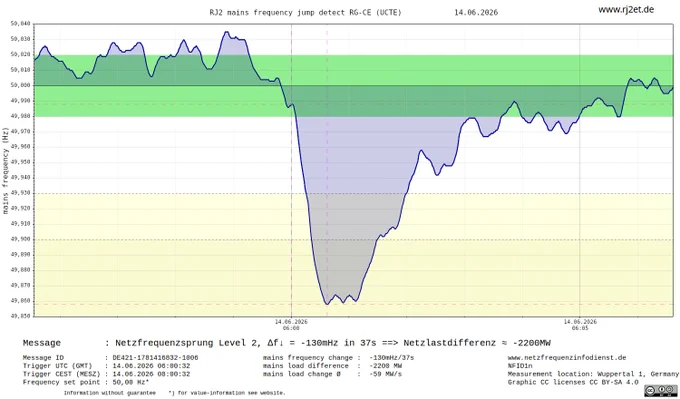The image size is (680, 399).
Task: Click the 'Message ID' field label
Action: click(44, 358)
